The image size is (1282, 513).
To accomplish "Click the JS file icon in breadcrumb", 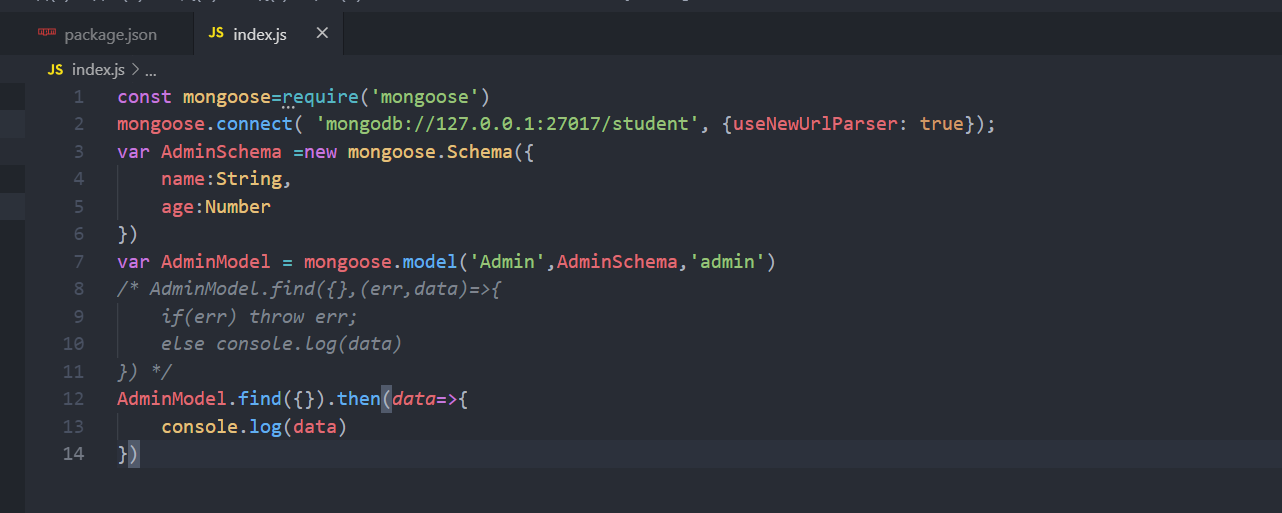I will point(55,70).
